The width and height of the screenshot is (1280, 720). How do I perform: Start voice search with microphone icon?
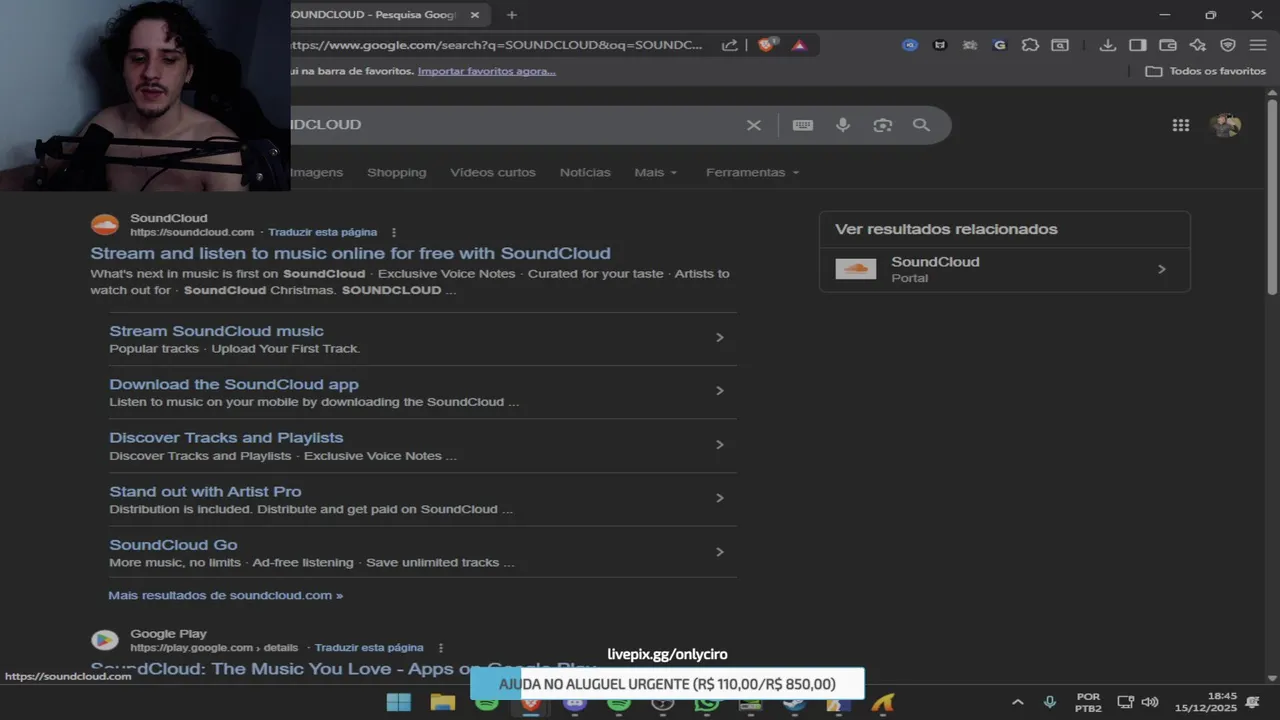tap(843, 125)
